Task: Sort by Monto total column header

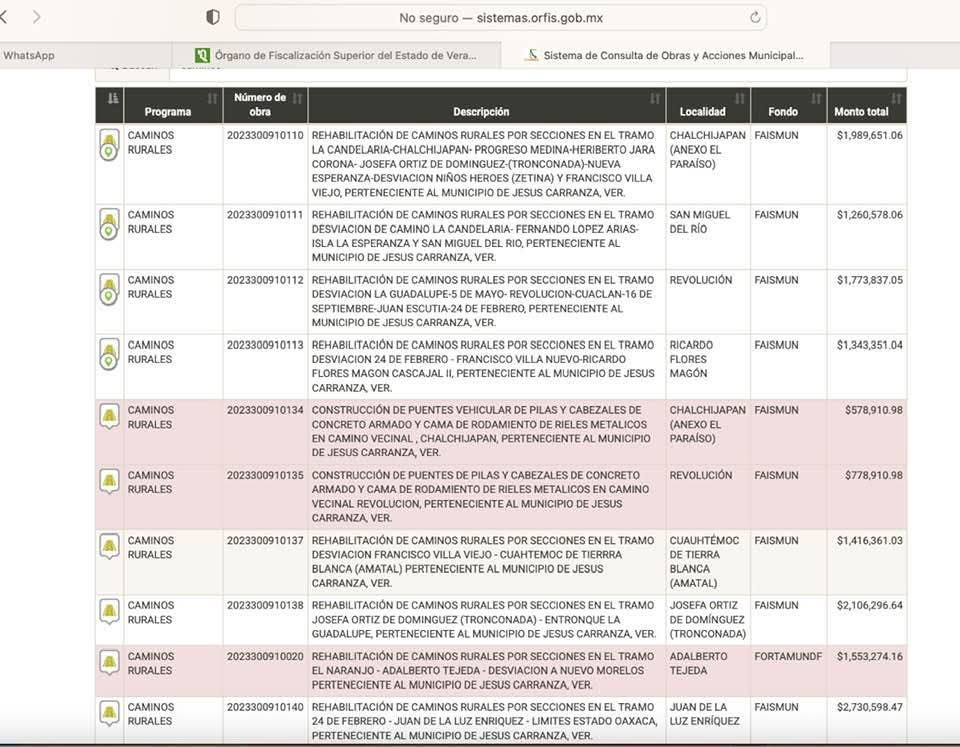Action: tap(861, 111)
